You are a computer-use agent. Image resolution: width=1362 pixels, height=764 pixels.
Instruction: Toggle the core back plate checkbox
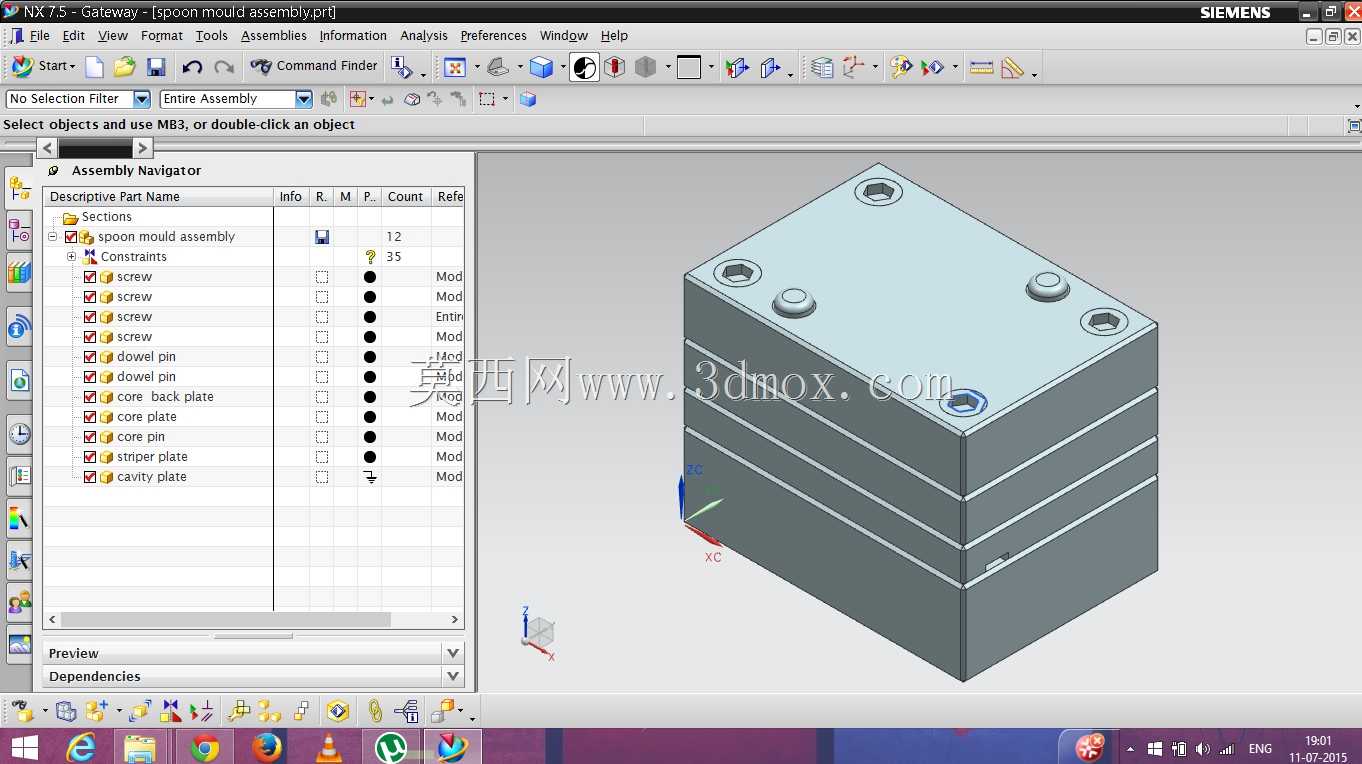(90, 397)
